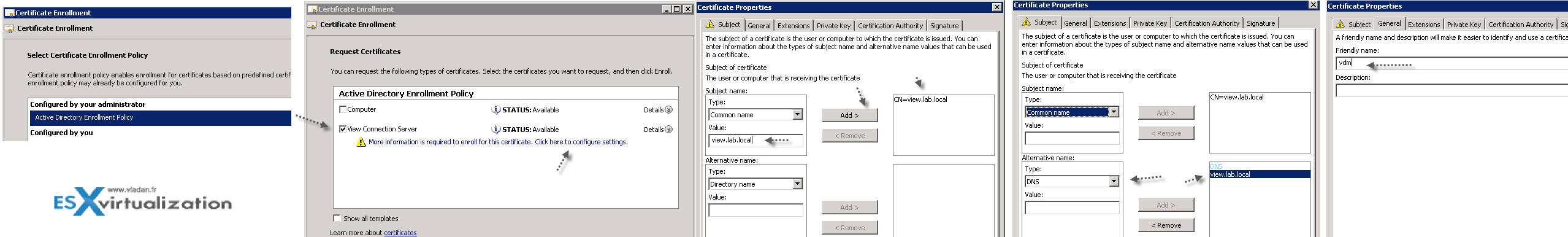The width and height of the screenshot is (1568, 237).
Task: Open General tab in properties window with typed view.lab.local
Action: [x=759, y=26]
